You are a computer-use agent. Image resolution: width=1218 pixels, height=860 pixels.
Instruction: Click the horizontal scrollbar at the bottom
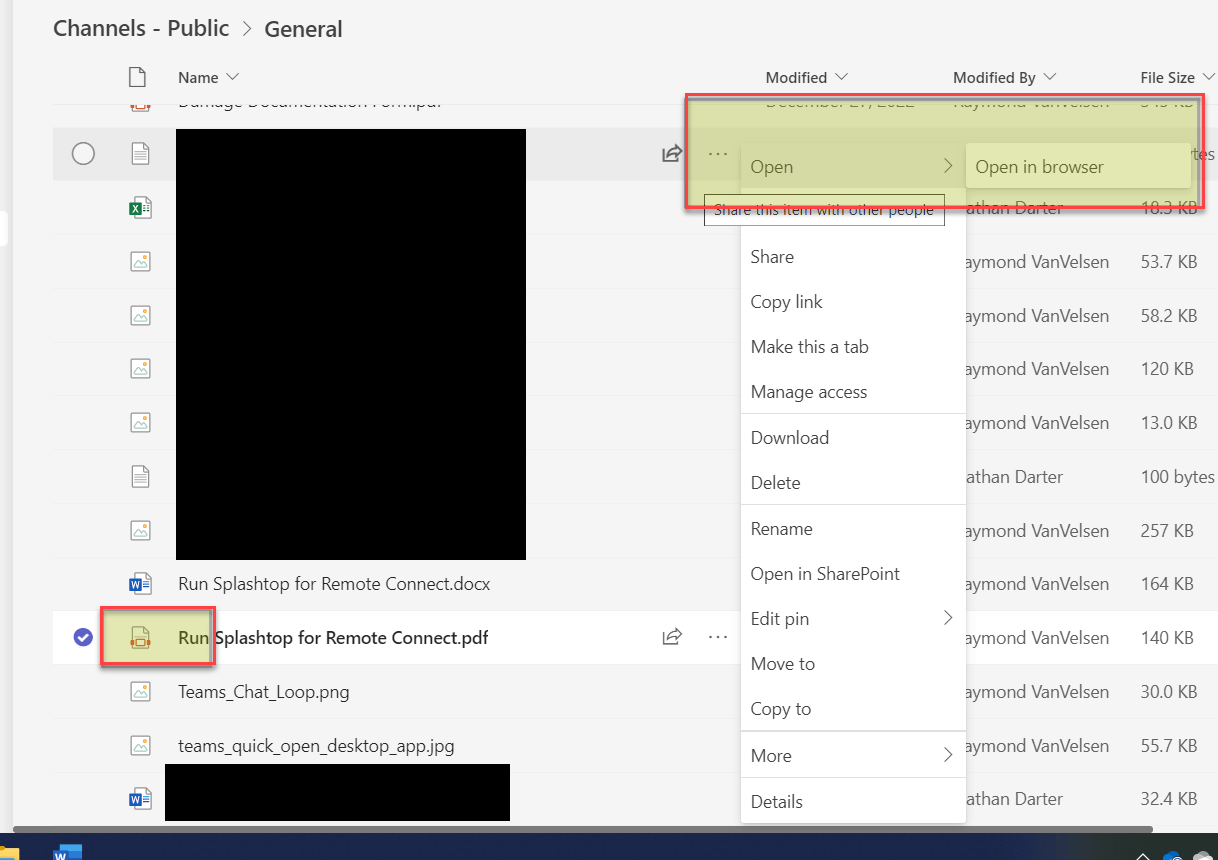[x=582, y=829]
